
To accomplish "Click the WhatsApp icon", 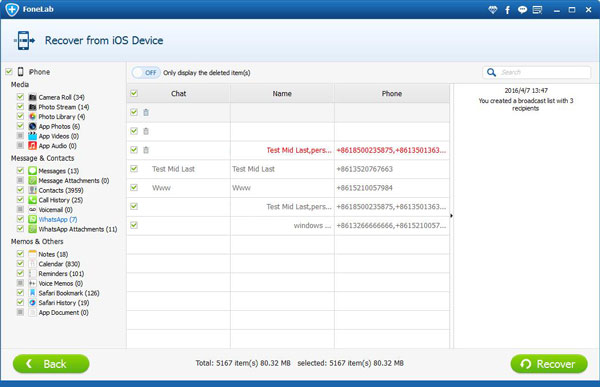I will [x=33, y=219].
